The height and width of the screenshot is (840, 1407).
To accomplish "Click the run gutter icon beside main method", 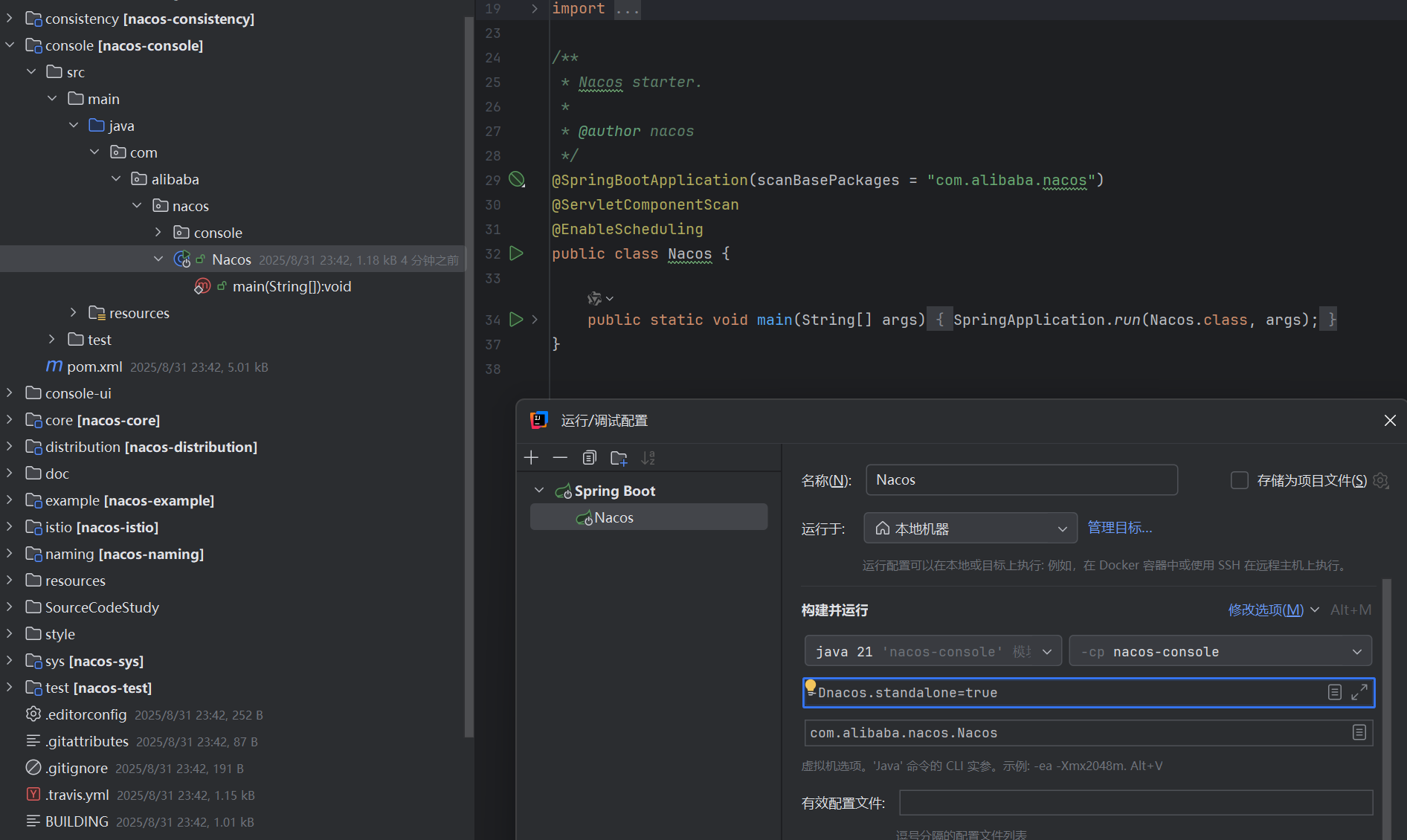I will pyautogui.click(x=516, y=320).
